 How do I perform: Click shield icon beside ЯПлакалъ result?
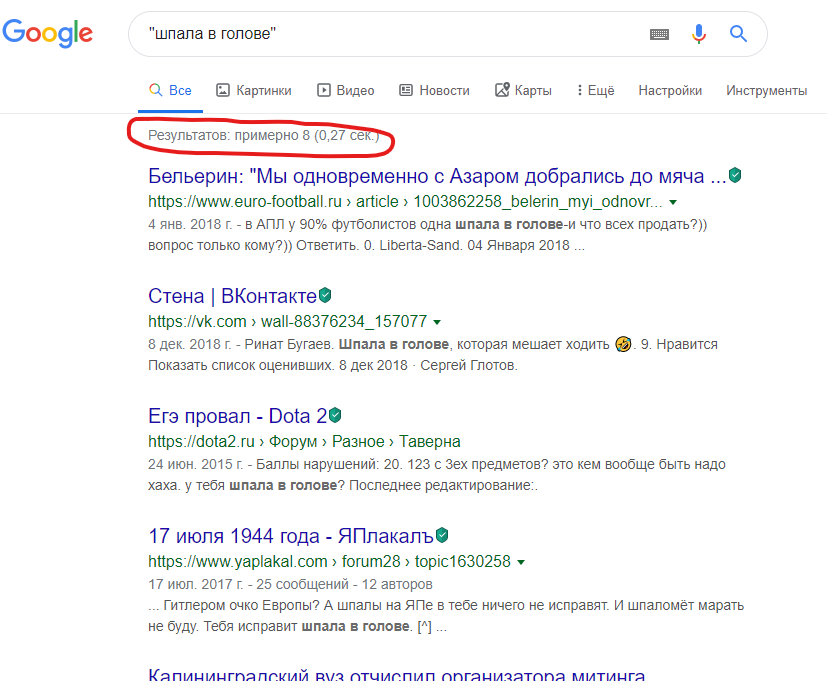point(441,534)
